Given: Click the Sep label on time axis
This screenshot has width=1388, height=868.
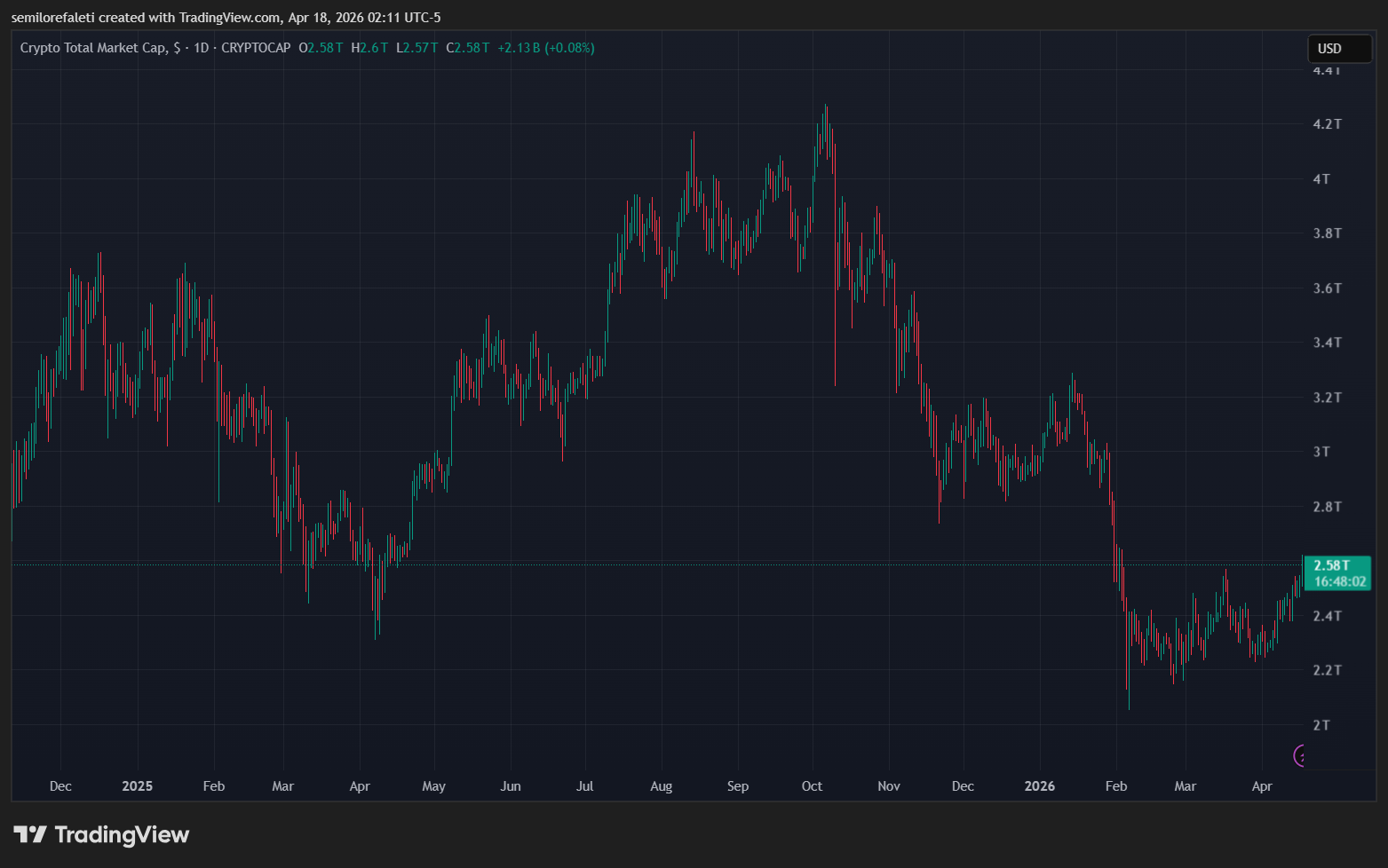Looking at the screenshot, I should click(738, 786).
